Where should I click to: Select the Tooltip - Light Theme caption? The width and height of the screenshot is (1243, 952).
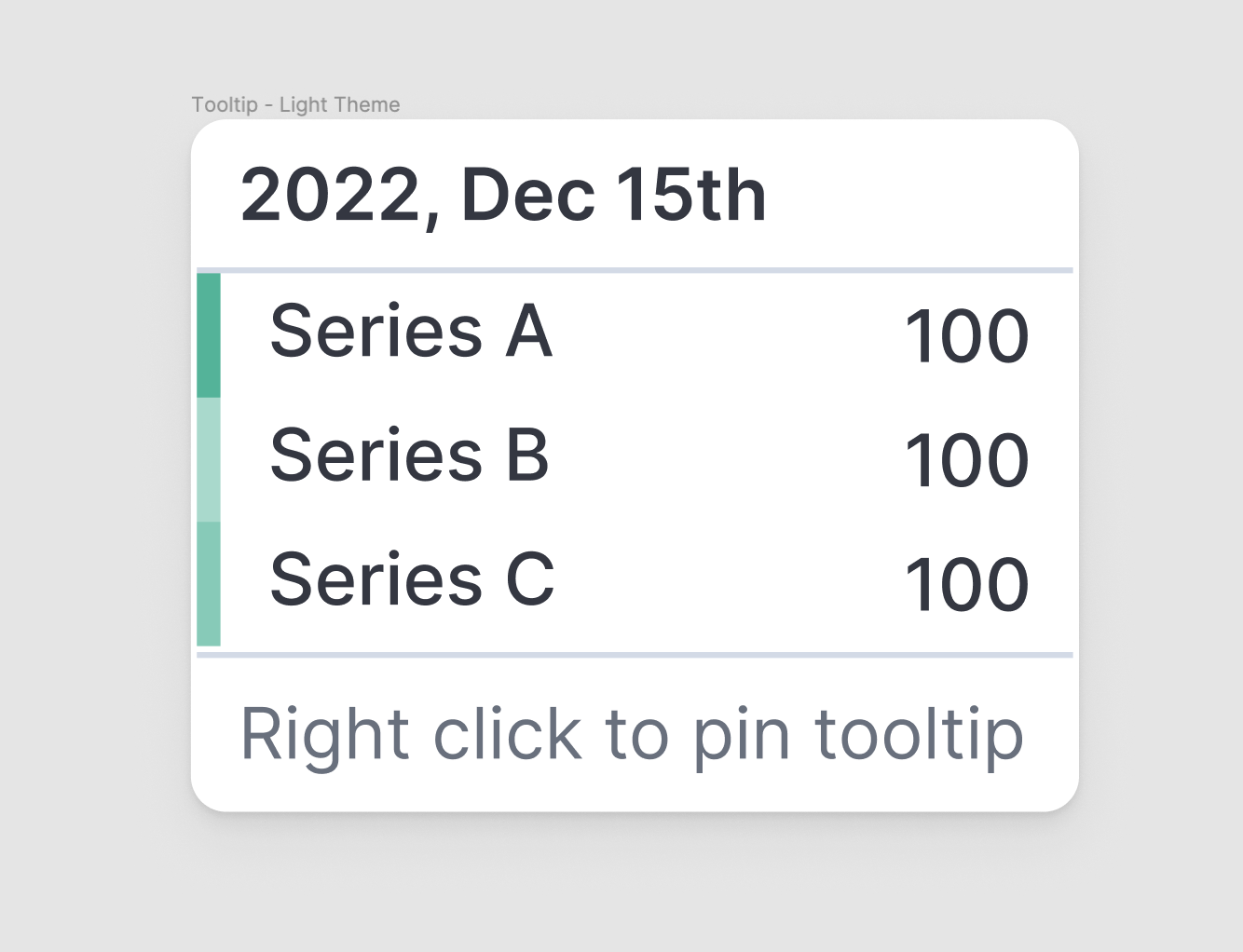coord(295,104)
